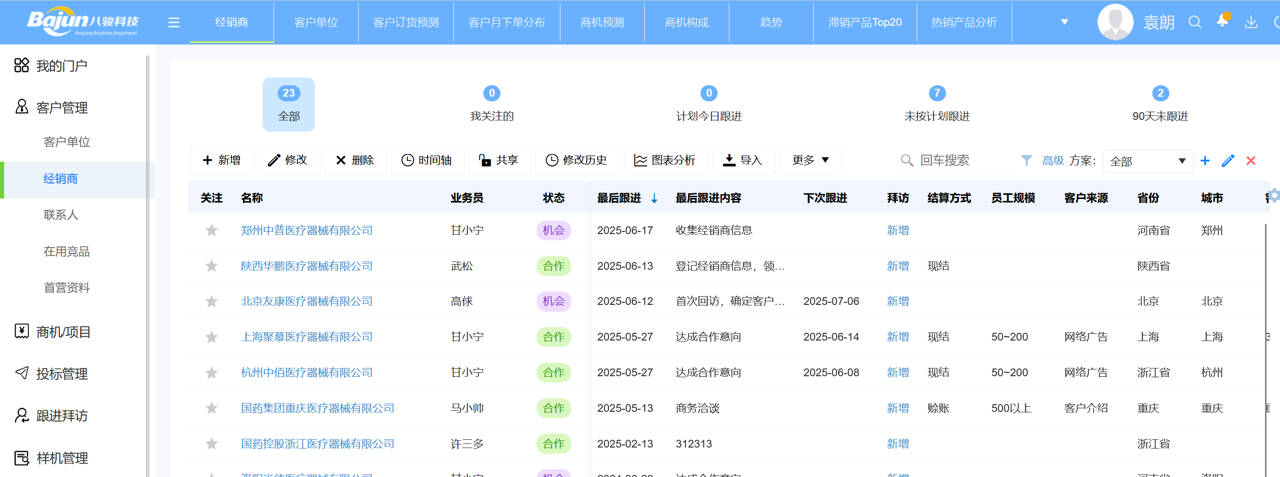
Task: Open 上海聚慕医疗器械有限公司 link
Action: point(306,337)
